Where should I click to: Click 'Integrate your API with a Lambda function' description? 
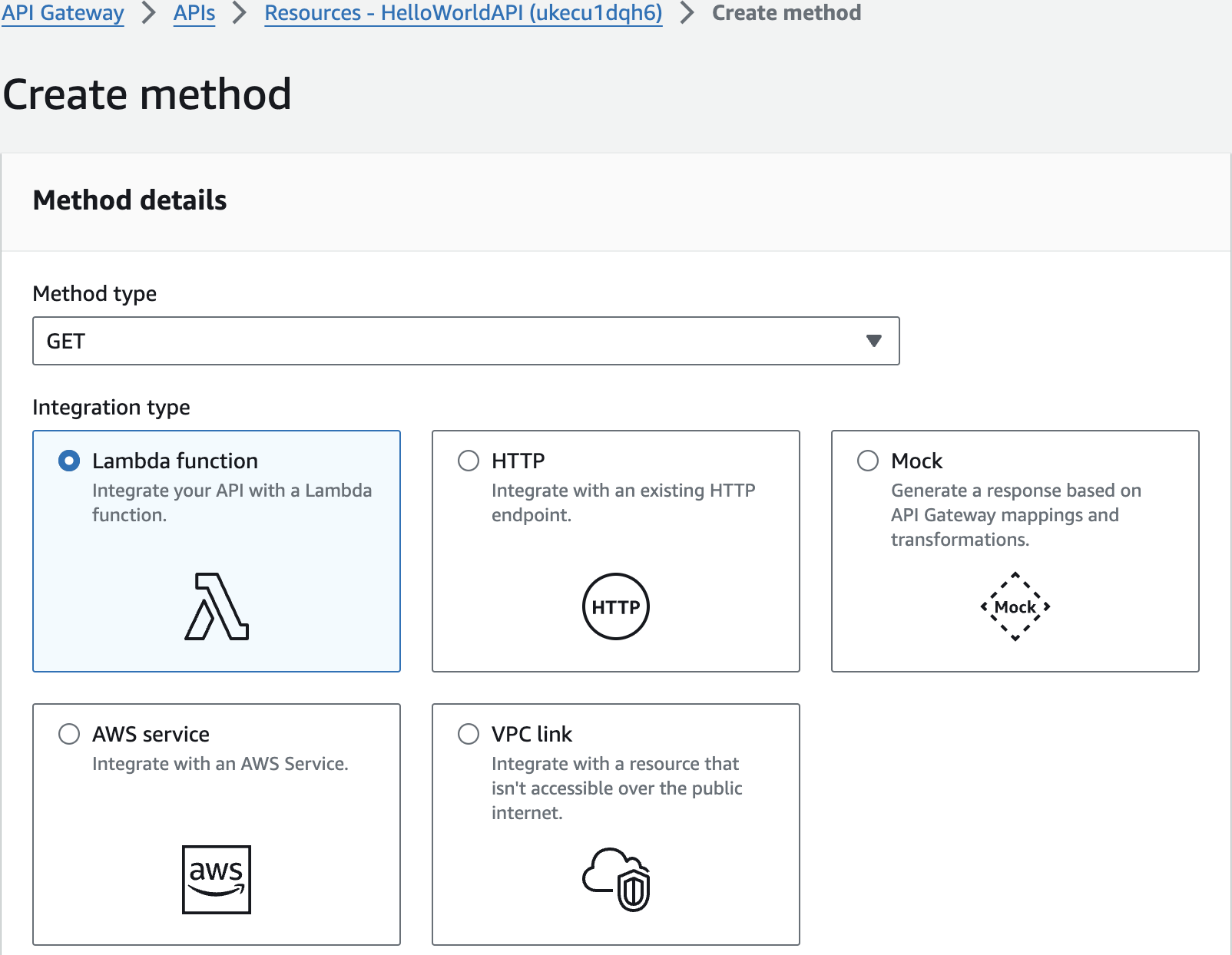tap(232, 503)
